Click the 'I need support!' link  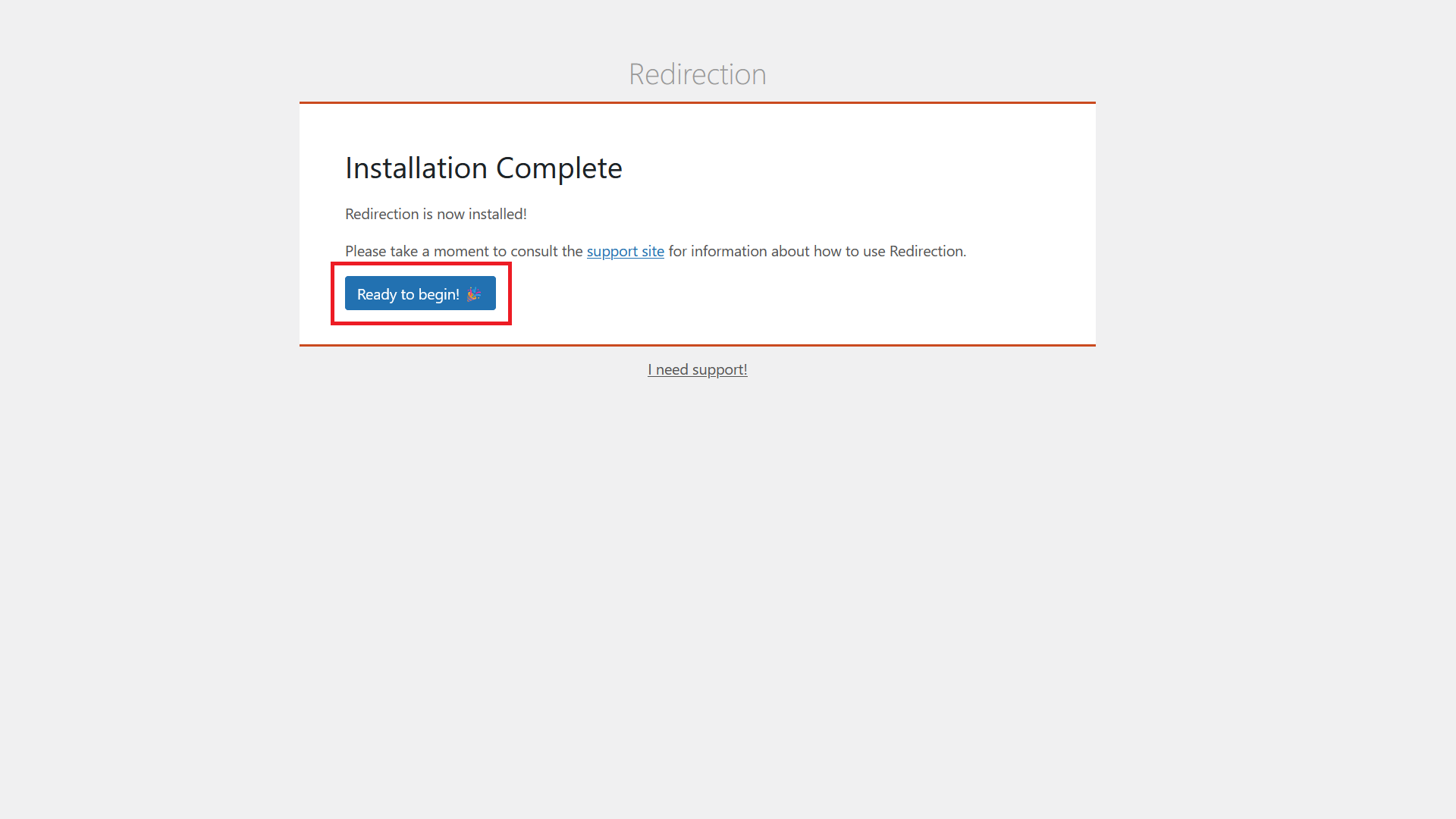point(698,369)
